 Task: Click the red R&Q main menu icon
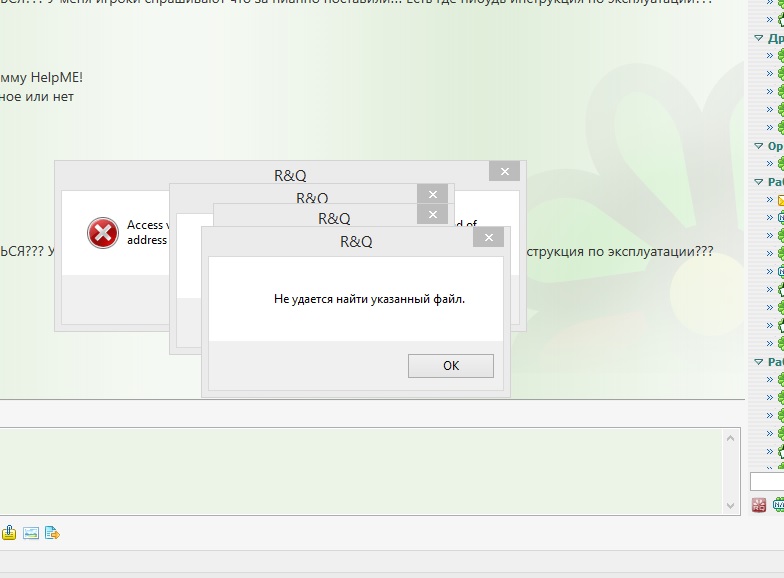pos(758,505)
